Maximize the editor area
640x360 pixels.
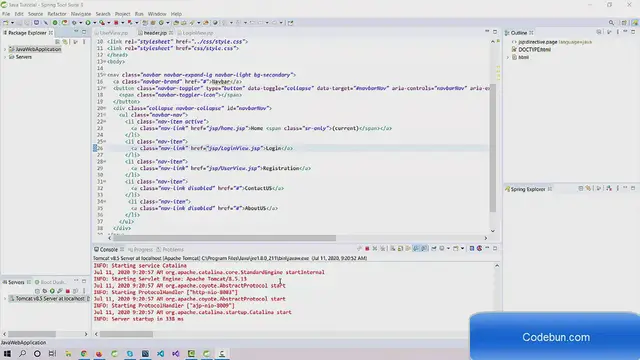click(495, 32)
